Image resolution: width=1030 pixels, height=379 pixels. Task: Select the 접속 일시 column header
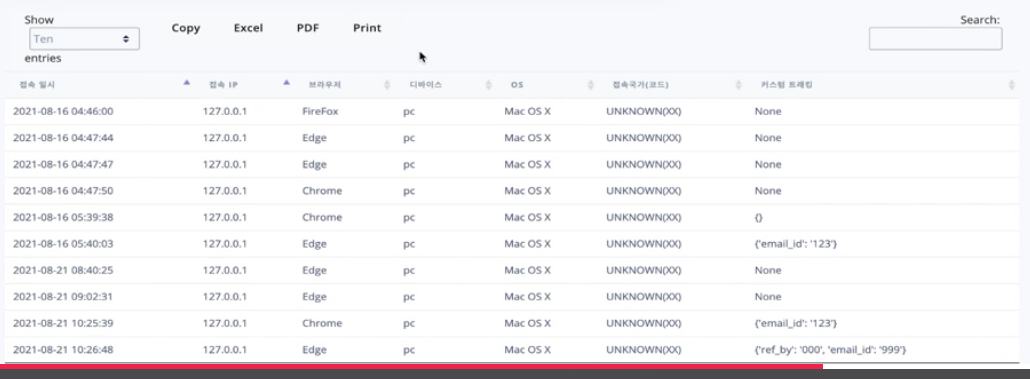[x=38, y=85]
